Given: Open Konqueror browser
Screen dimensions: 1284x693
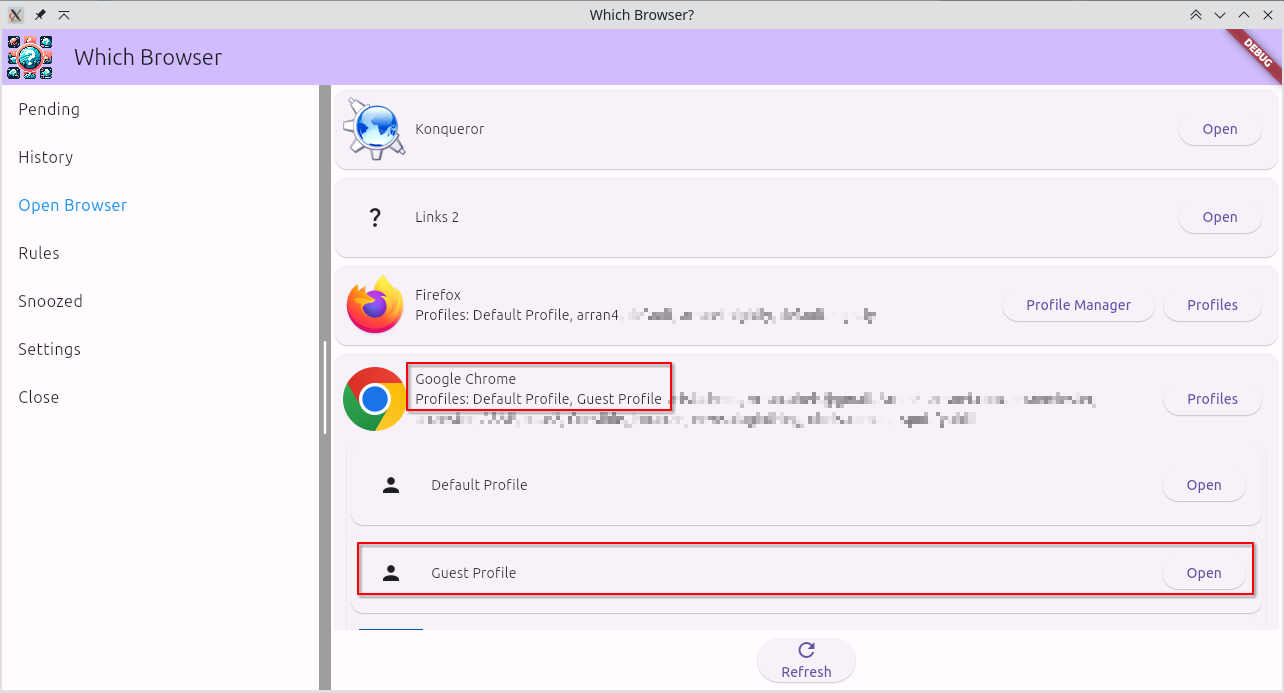Looking at the screenshot, I should pos(1220,129).
